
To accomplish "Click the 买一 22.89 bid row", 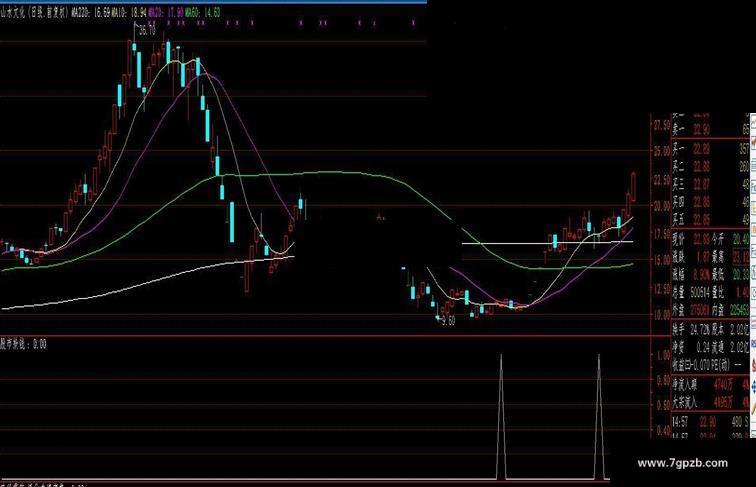I will (x=711, y=150).
